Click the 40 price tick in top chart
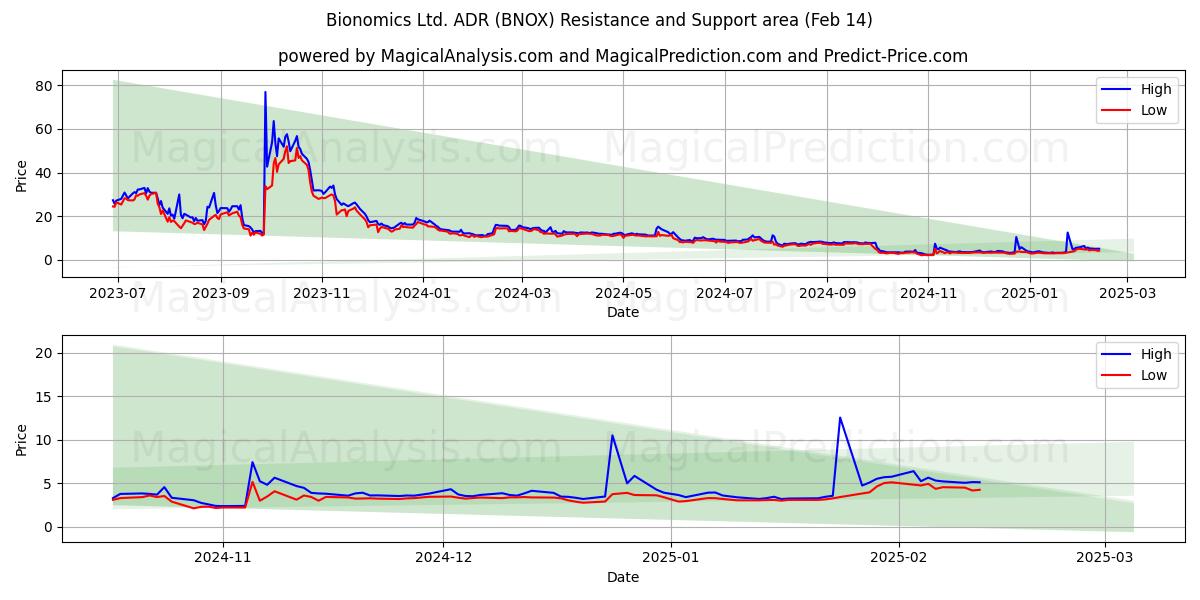The height and width of the screenshot is (600, 1200). (x=45, y=173)
